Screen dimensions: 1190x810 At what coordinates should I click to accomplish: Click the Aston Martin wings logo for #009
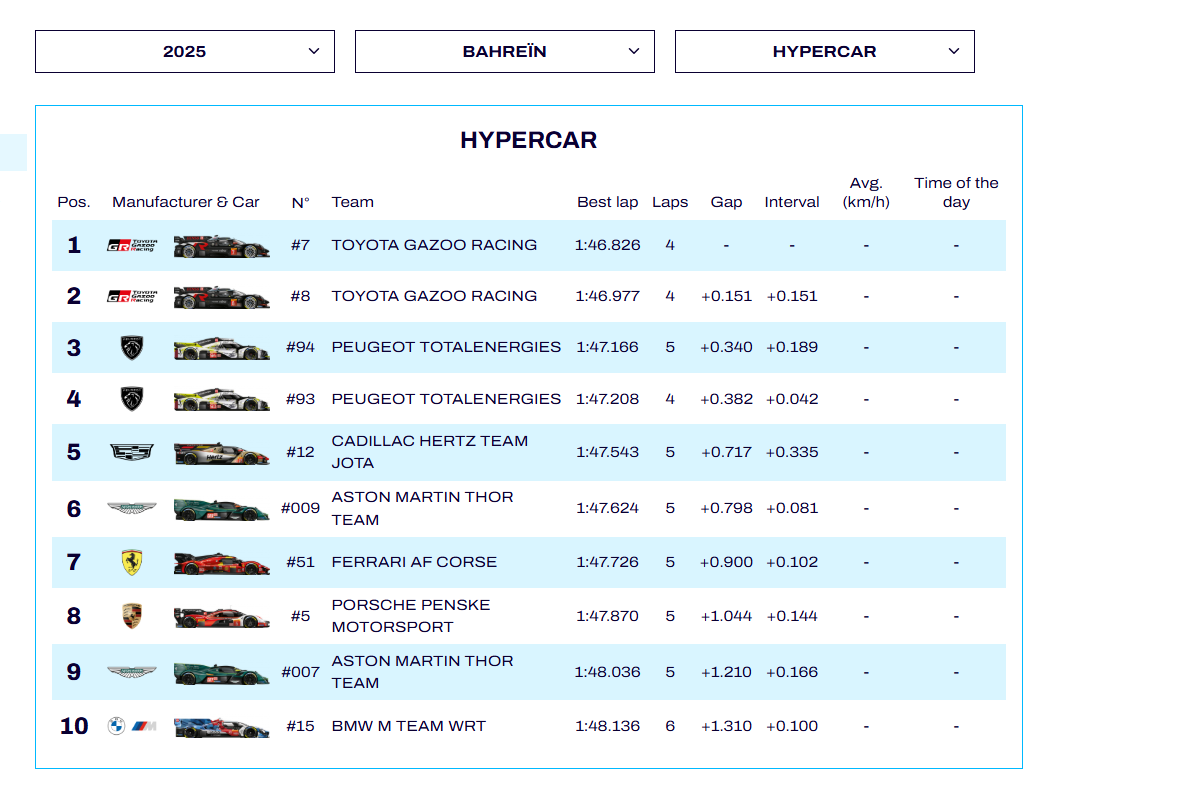pos(132,509)
